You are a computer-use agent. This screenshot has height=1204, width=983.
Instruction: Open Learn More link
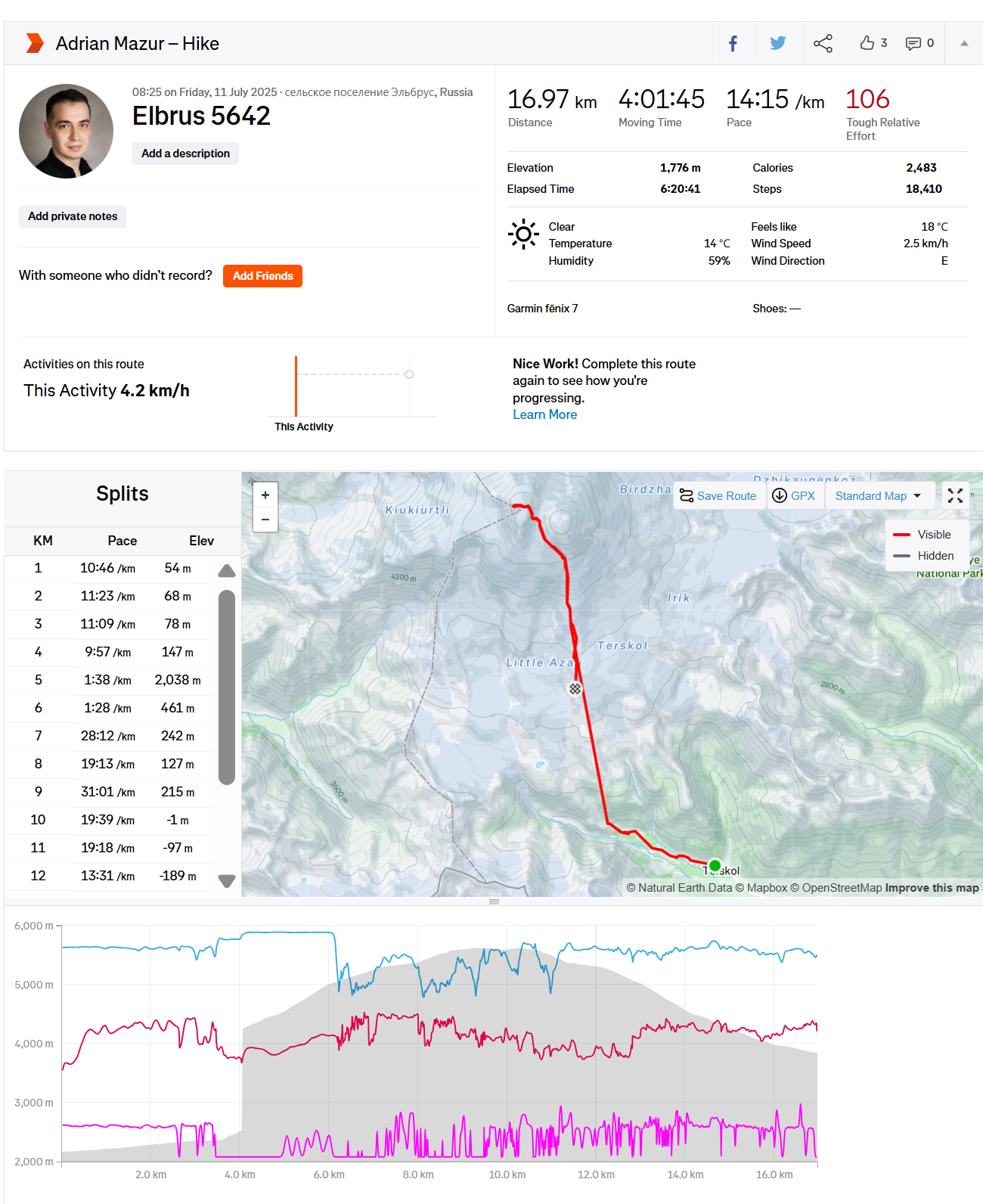pyautogui.click(x=544, y=414)
